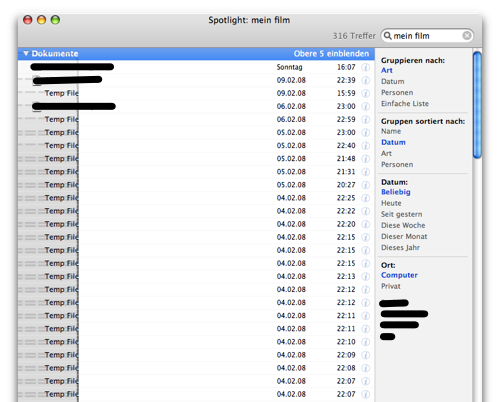
Task: Show info for the 04.02.08 22:13 row
Action: click(x=366, y=276)
